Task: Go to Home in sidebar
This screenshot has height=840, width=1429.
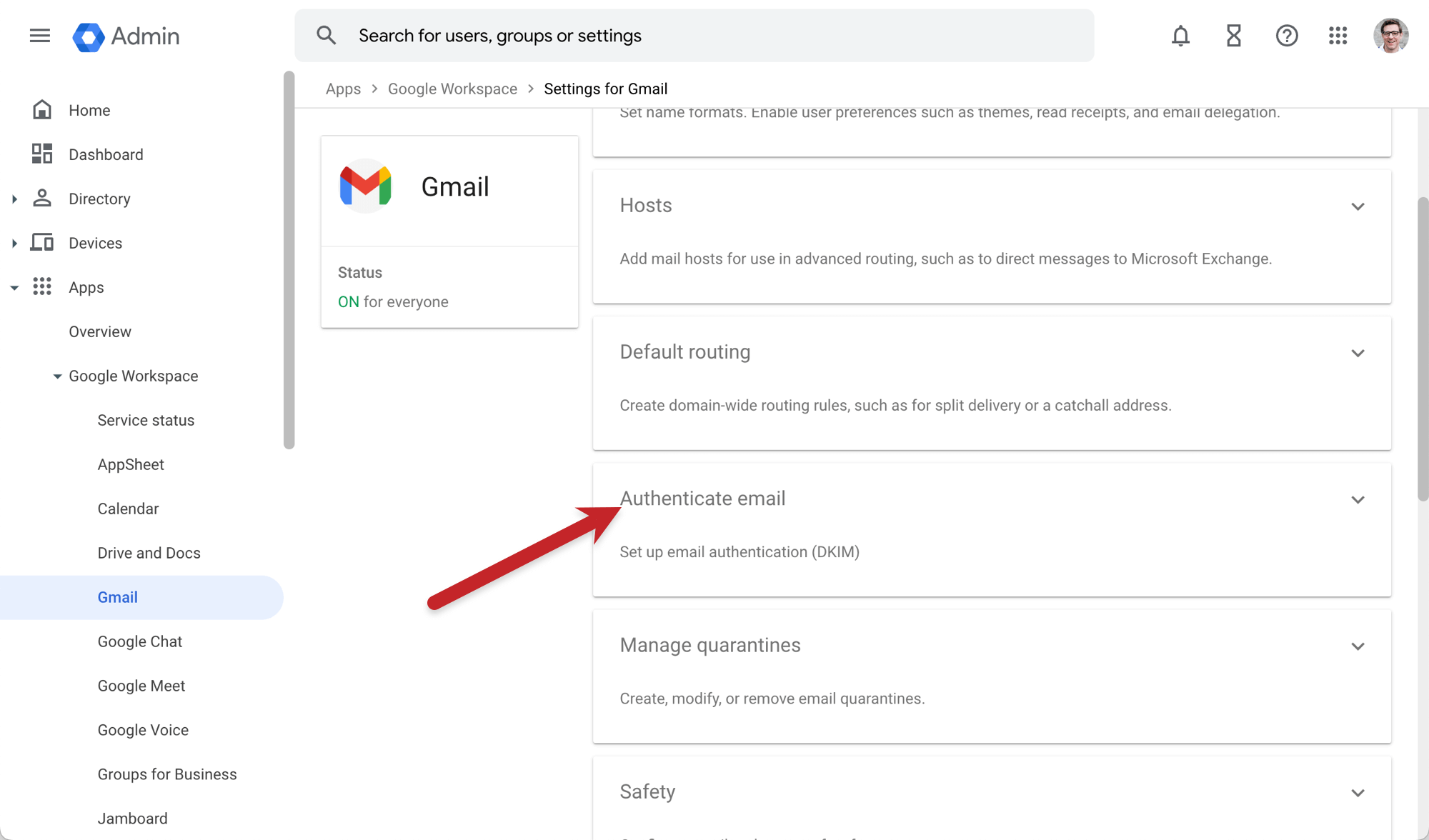Action: [89, 110]
